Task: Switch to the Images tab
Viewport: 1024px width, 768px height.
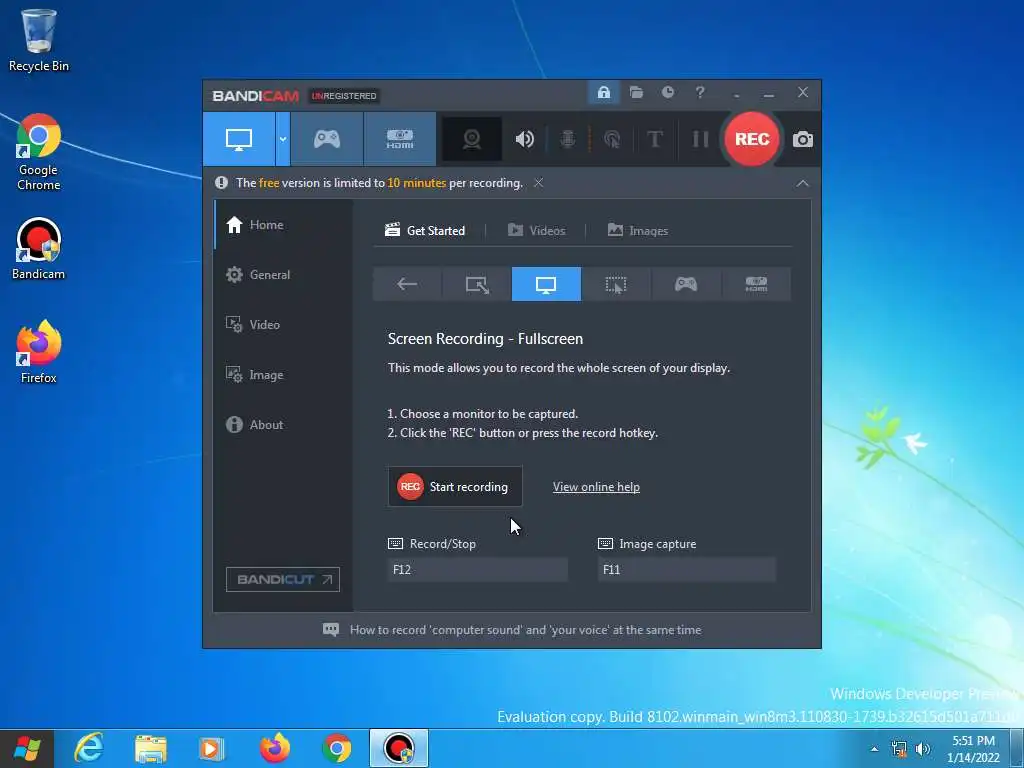Action: (637, 231)
